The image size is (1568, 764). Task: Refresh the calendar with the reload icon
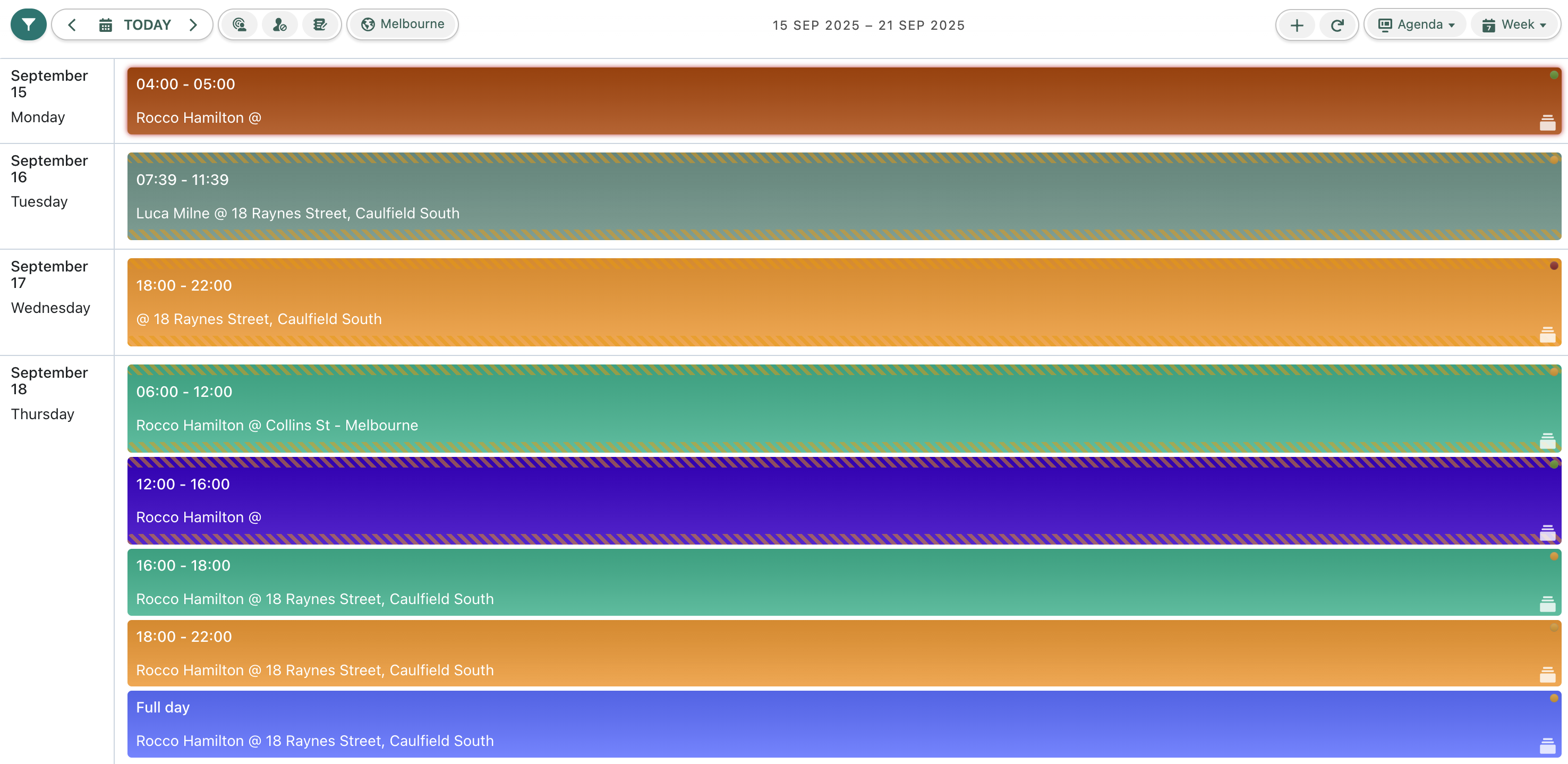click(x=1337, y=26)
